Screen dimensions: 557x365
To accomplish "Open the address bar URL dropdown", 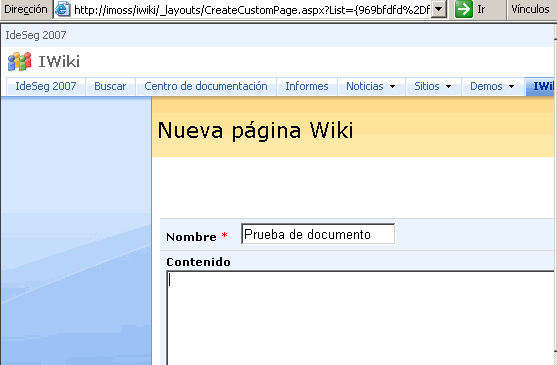I will click(x=439, y=9).
